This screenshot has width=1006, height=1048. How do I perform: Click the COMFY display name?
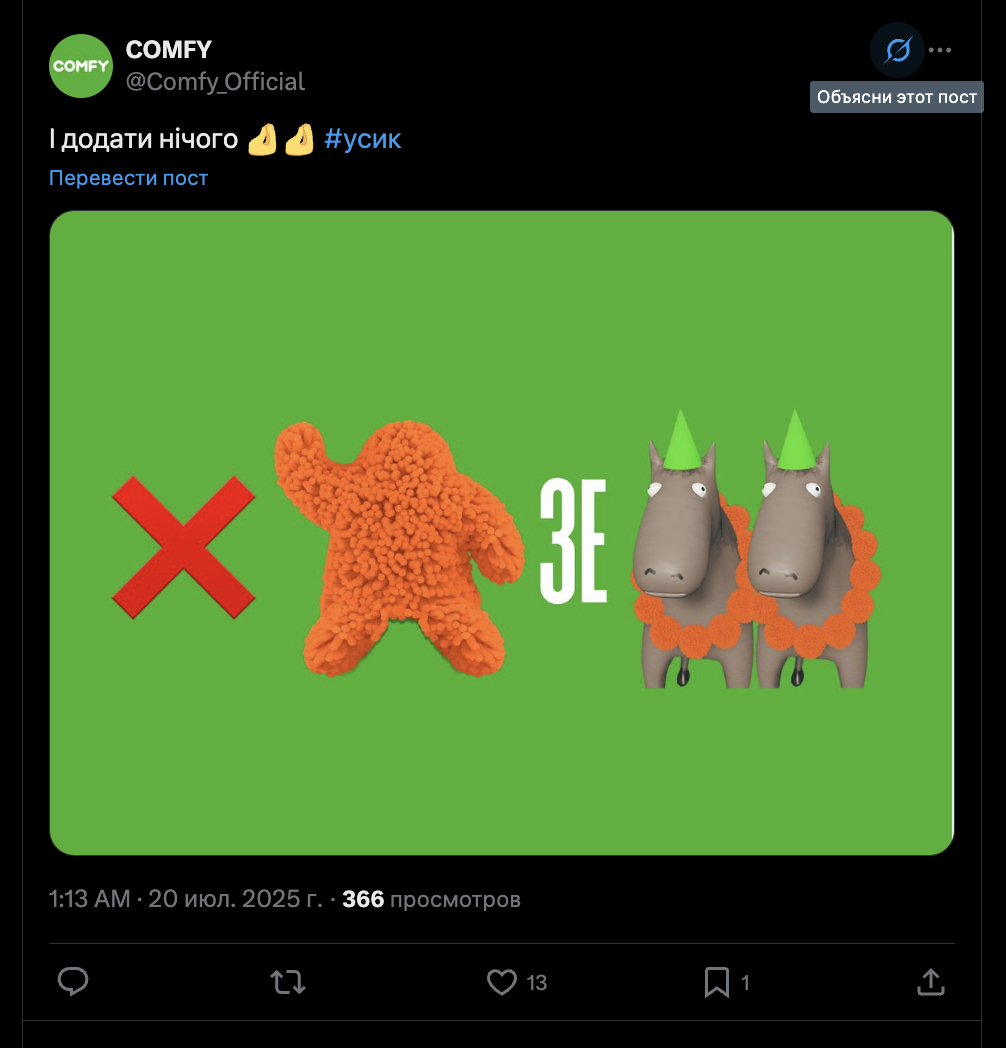point(168,50)
